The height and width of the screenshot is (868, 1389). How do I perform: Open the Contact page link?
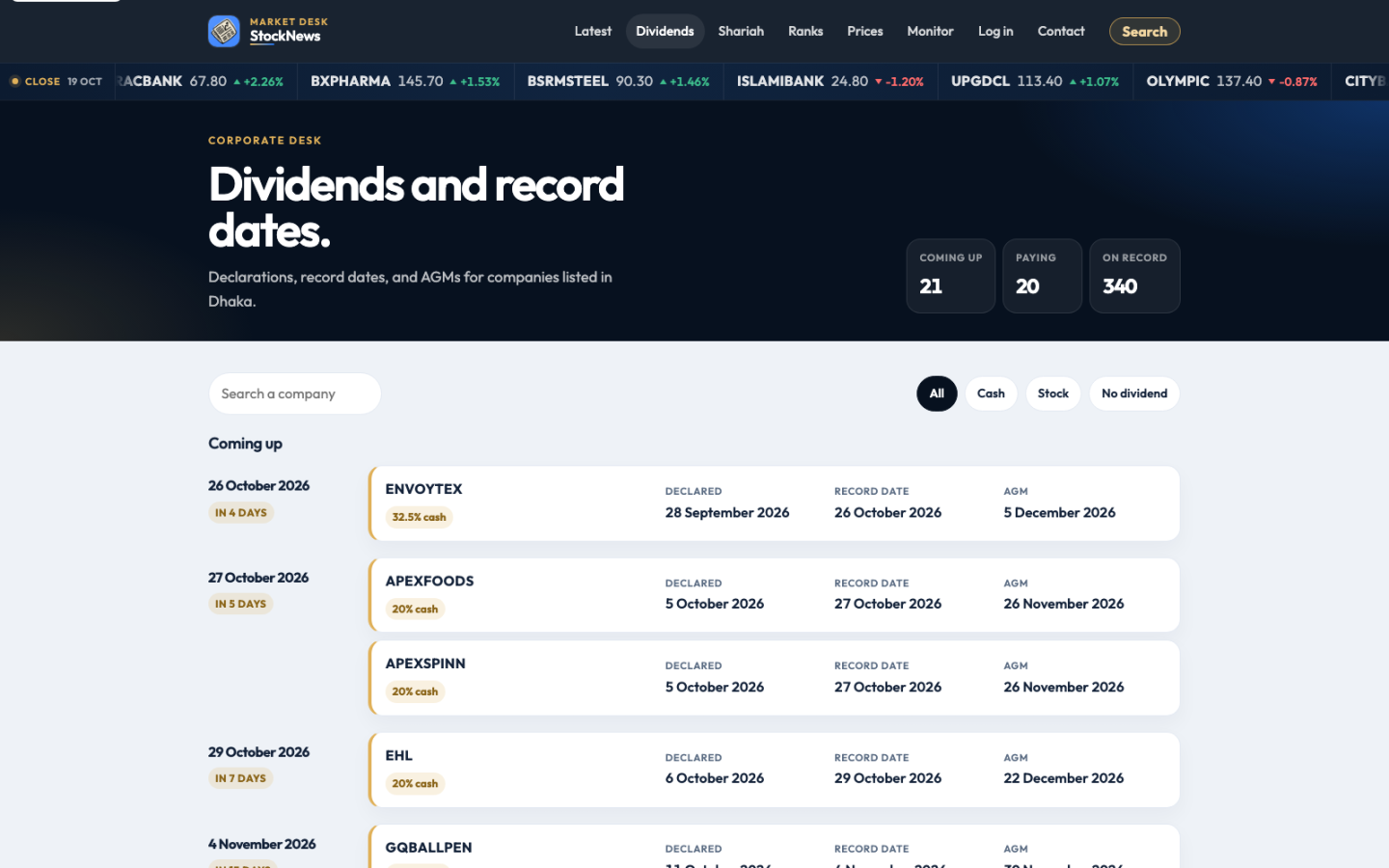pyautogui.click(x=1061, y=31)
